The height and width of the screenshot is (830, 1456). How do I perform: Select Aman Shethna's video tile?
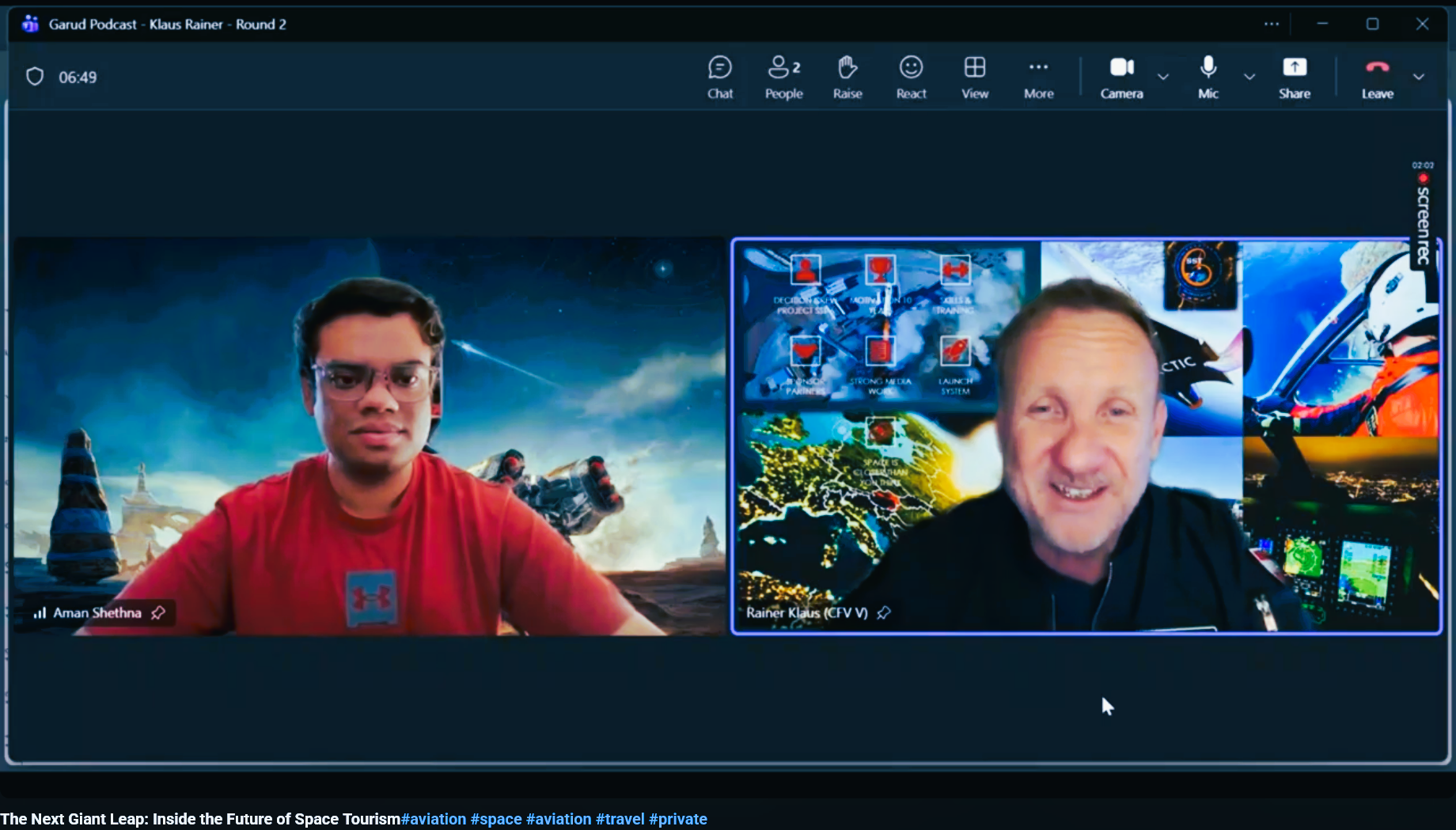pyautogui.click(x=369, y=436)
